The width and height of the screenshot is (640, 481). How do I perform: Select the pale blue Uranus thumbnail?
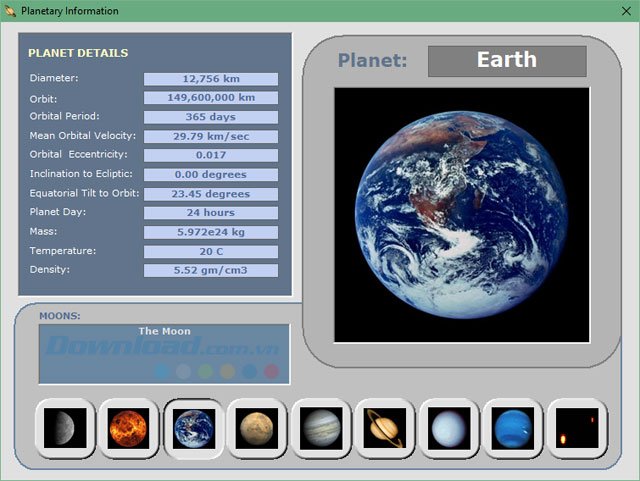pos(449,428)
